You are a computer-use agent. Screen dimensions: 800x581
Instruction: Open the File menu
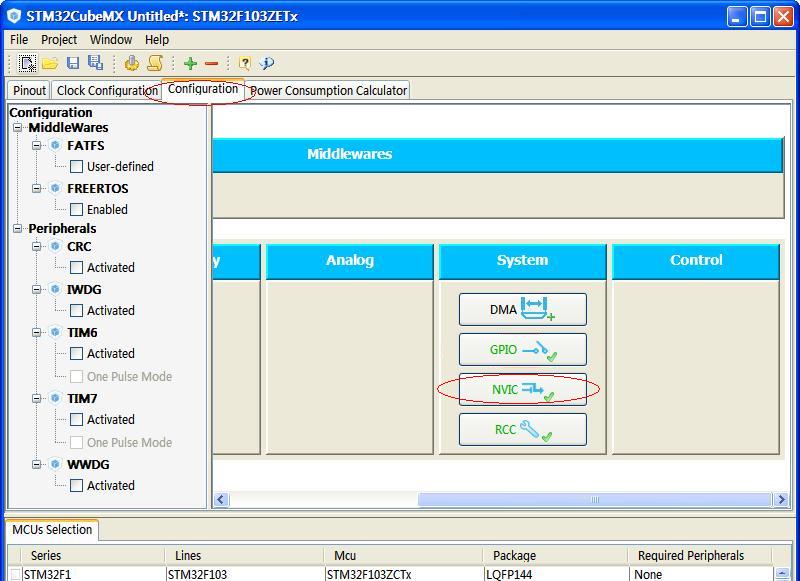[x=19, y=40]
